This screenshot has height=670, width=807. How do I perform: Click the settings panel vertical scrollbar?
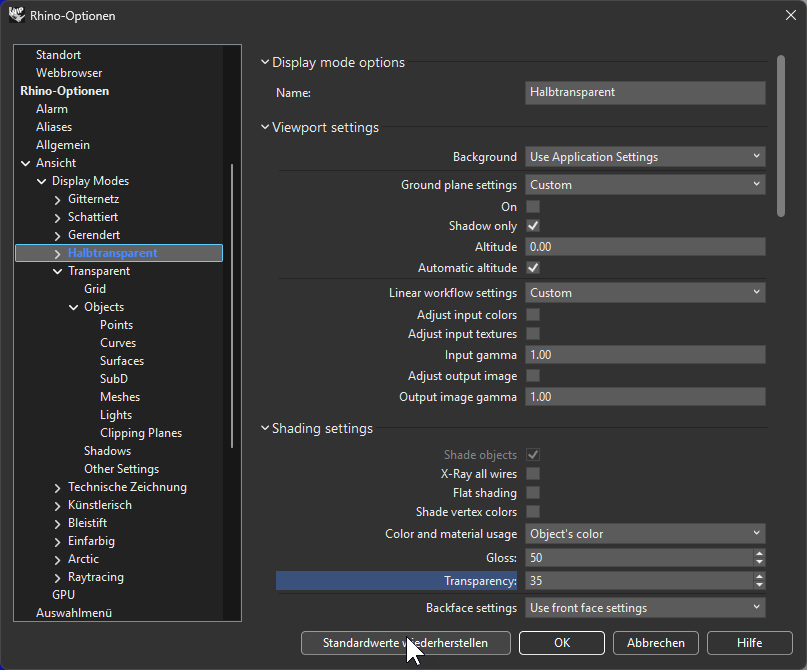click(781, 136)
